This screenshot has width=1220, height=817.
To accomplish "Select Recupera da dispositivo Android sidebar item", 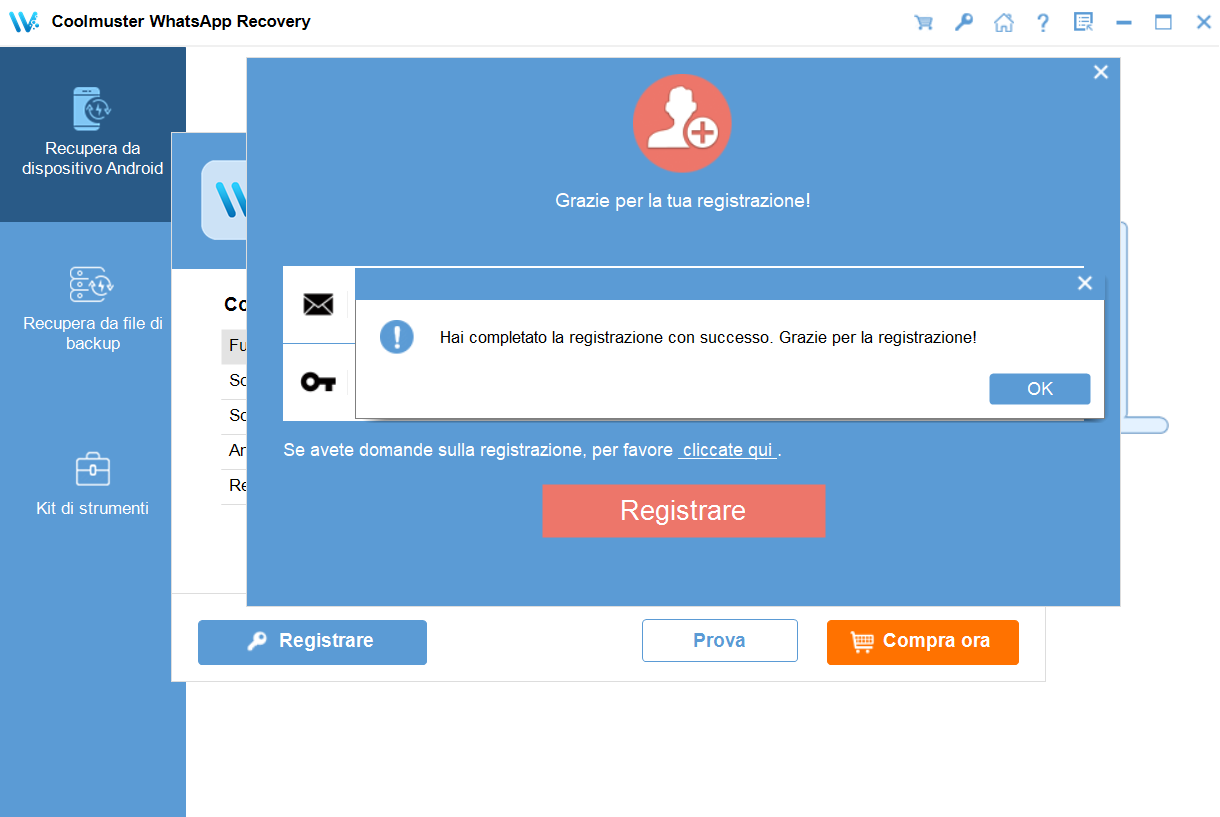I will 93,134.
